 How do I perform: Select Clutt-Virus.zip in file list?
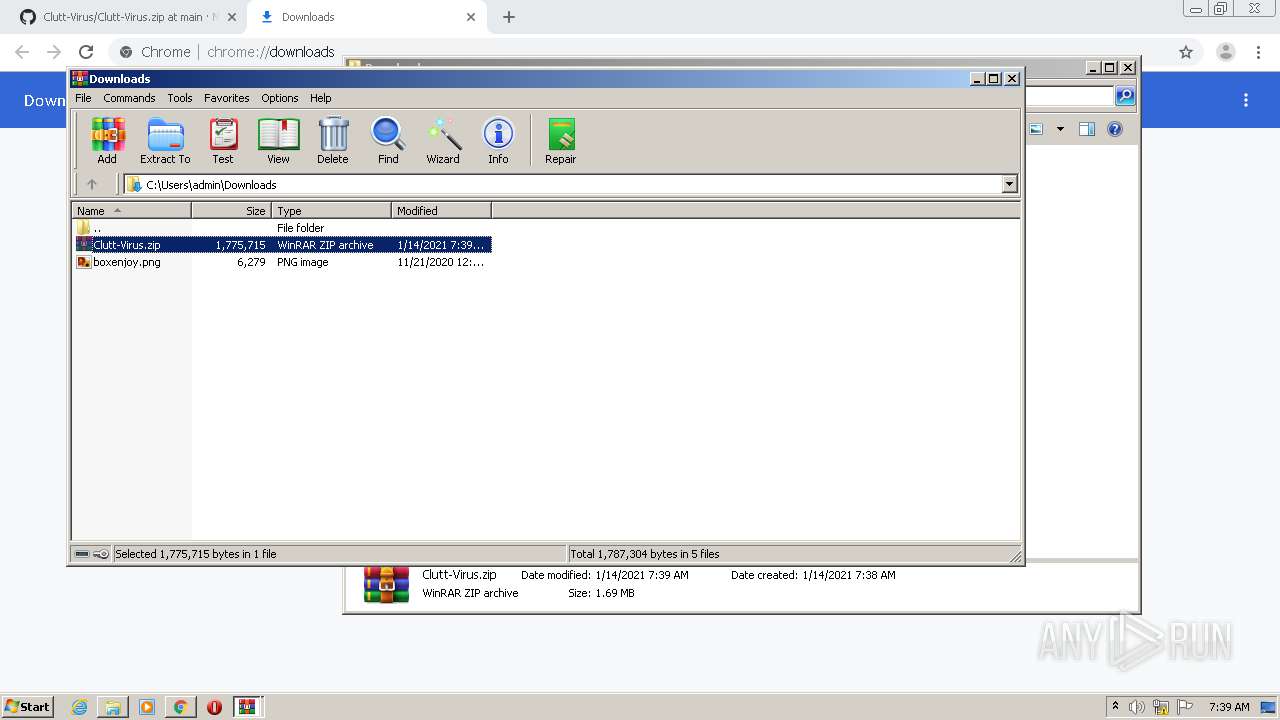click(x=282, y=245)
